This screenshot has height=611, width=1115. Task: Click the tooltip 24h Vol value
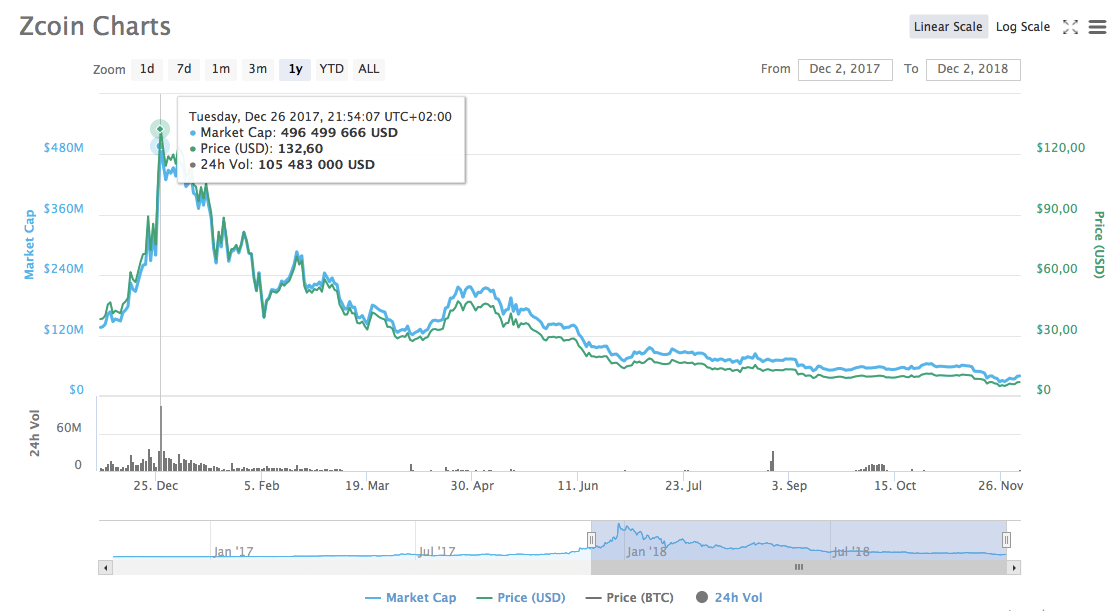[316, 164]
